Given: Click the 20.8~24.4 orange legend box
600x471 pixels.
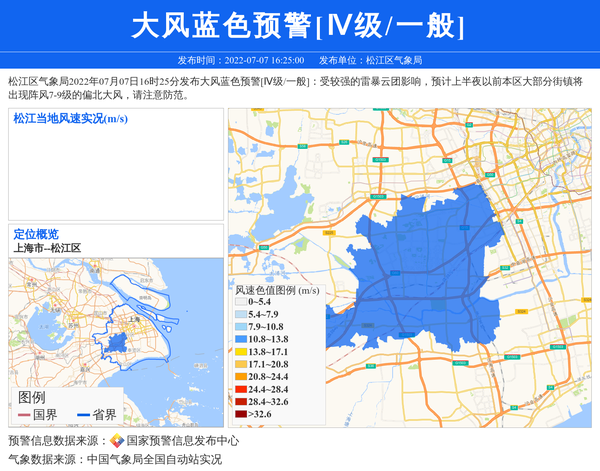Looking at the screenshot, I should 240,377.
